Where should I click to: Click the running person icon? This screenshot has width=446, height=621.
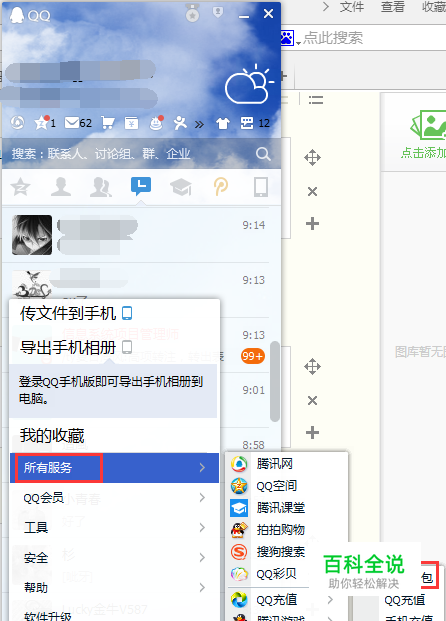pos(180,123)
